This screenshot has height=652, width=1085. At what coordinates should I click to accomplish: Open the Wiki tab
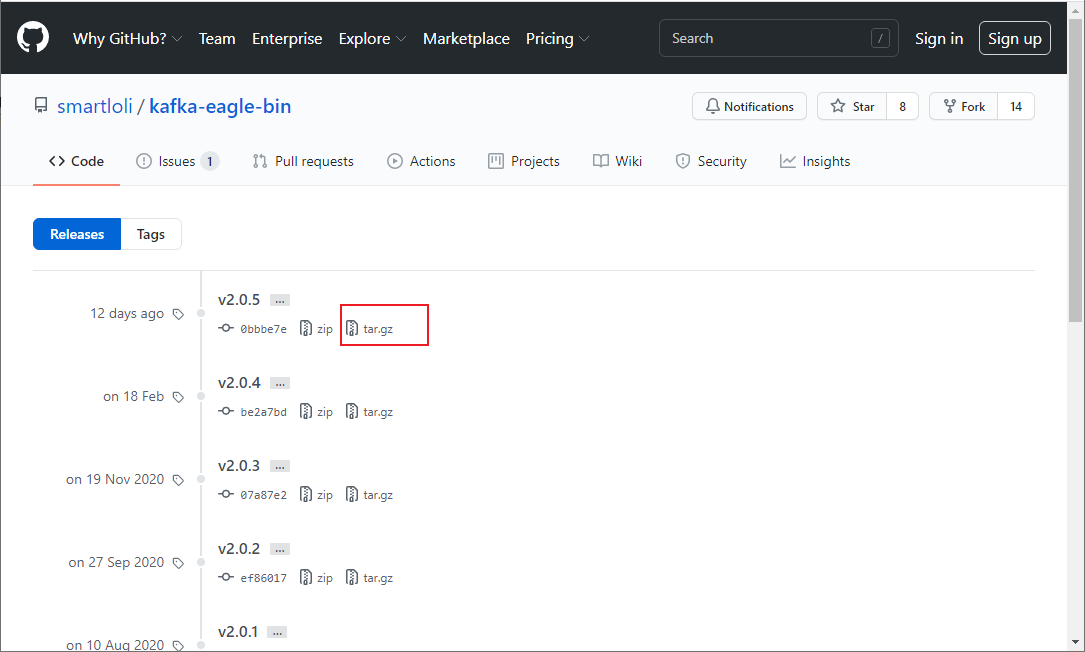coord(617,161)
